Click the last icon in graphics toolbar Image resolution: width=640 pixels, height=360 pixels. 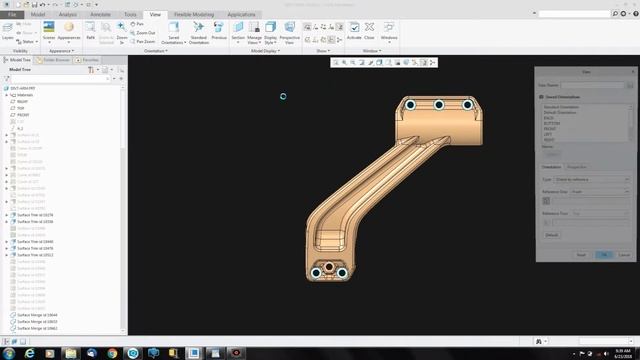tap(433, 62)
